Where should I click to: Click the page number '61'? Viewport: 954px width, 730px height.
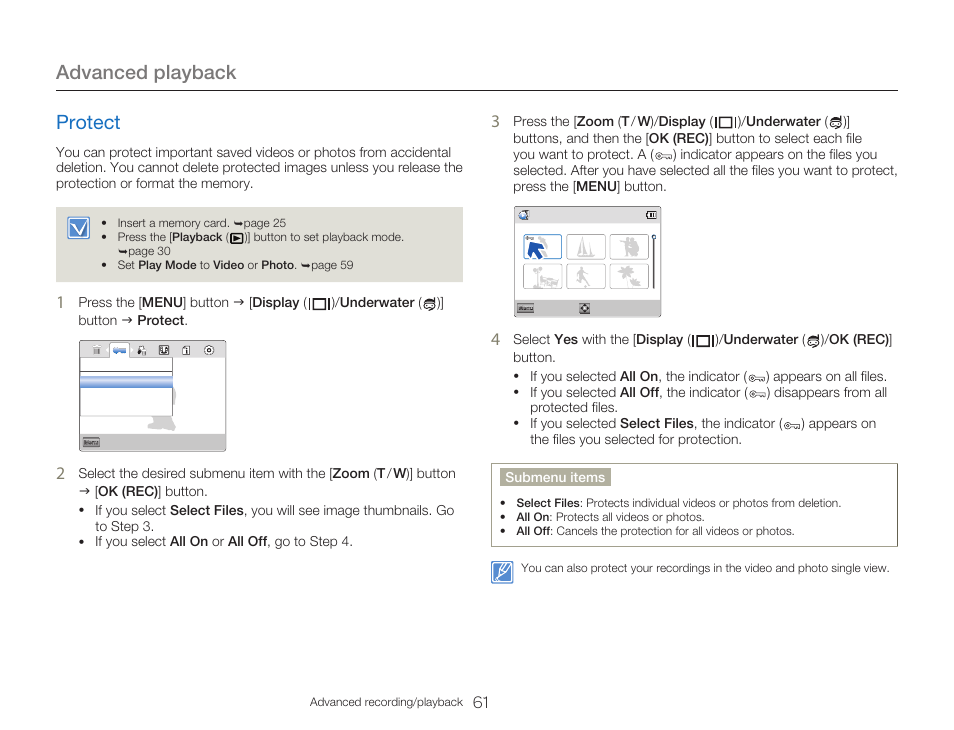tap(481, 703)
